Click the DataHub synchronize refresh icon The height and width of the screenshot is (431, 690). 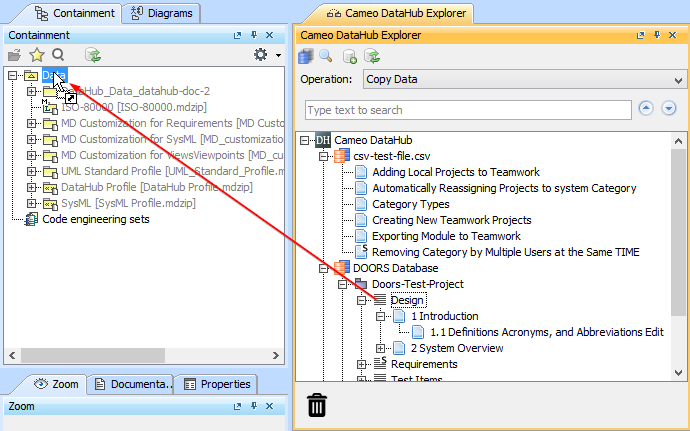click(x=372, y=56)
